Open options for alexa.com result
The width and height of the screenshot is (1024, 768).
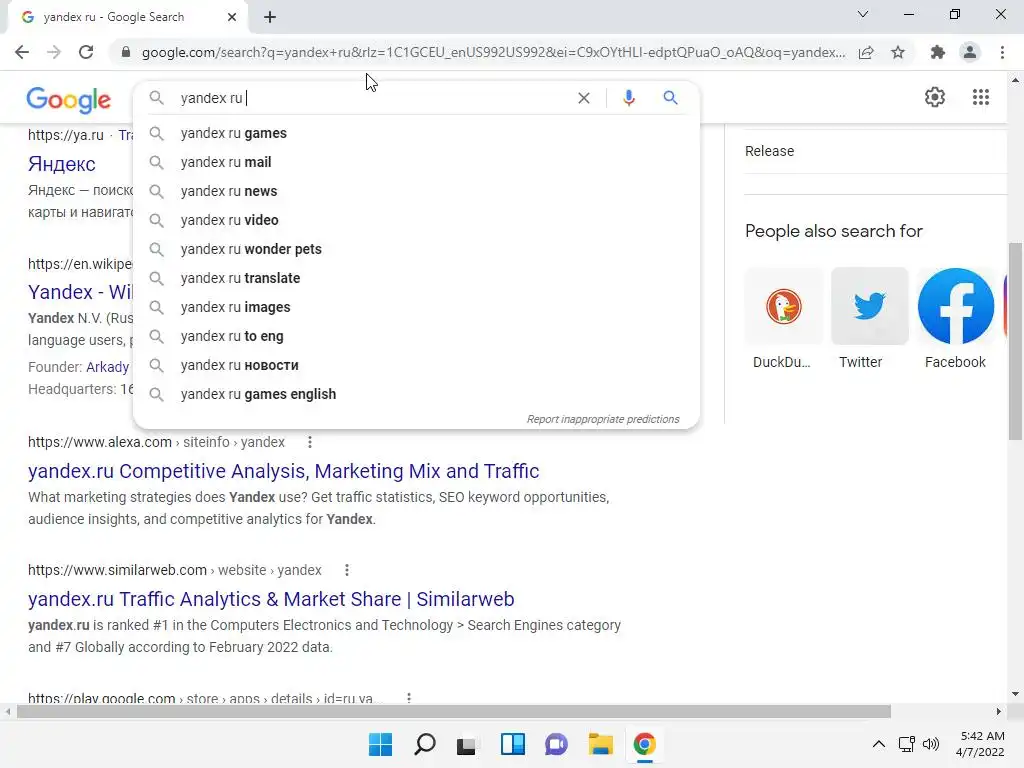310,442
